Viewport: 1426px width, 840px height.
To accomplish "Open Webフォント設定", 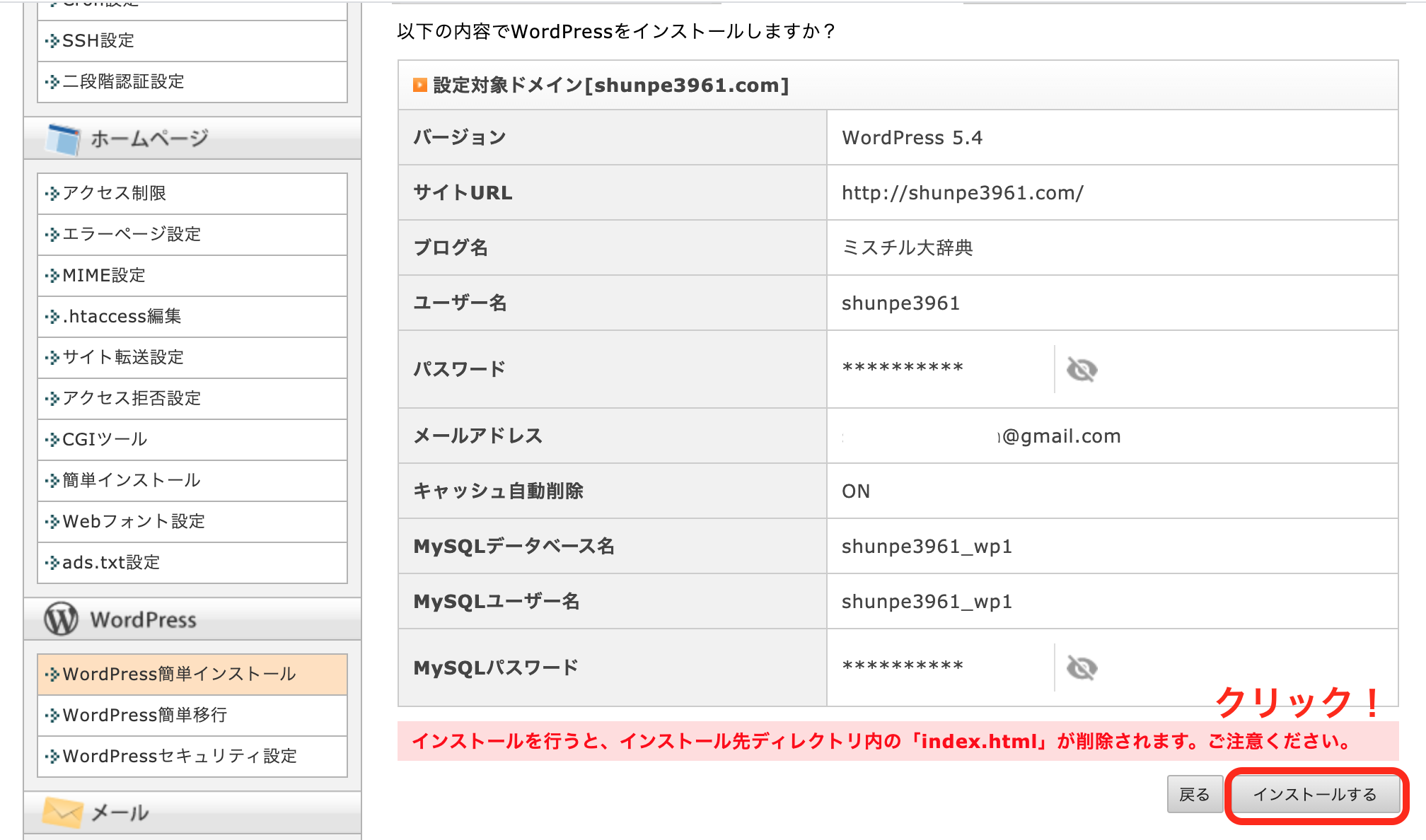I will (x=192, y=522).
